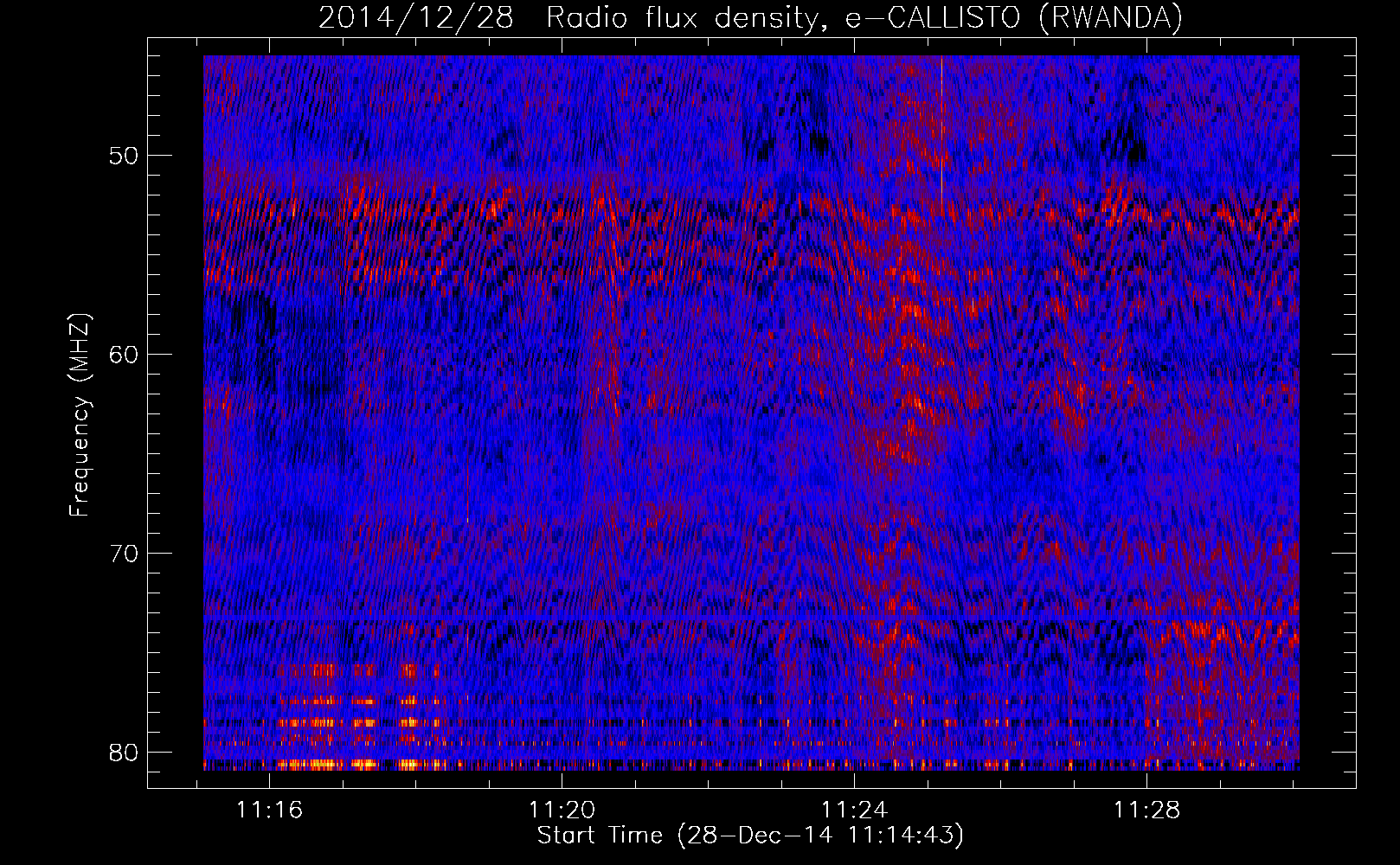Click the Frequency (MHZ) axis label
The height and width of the screenshot is (865, 1400).
(80, 415)
